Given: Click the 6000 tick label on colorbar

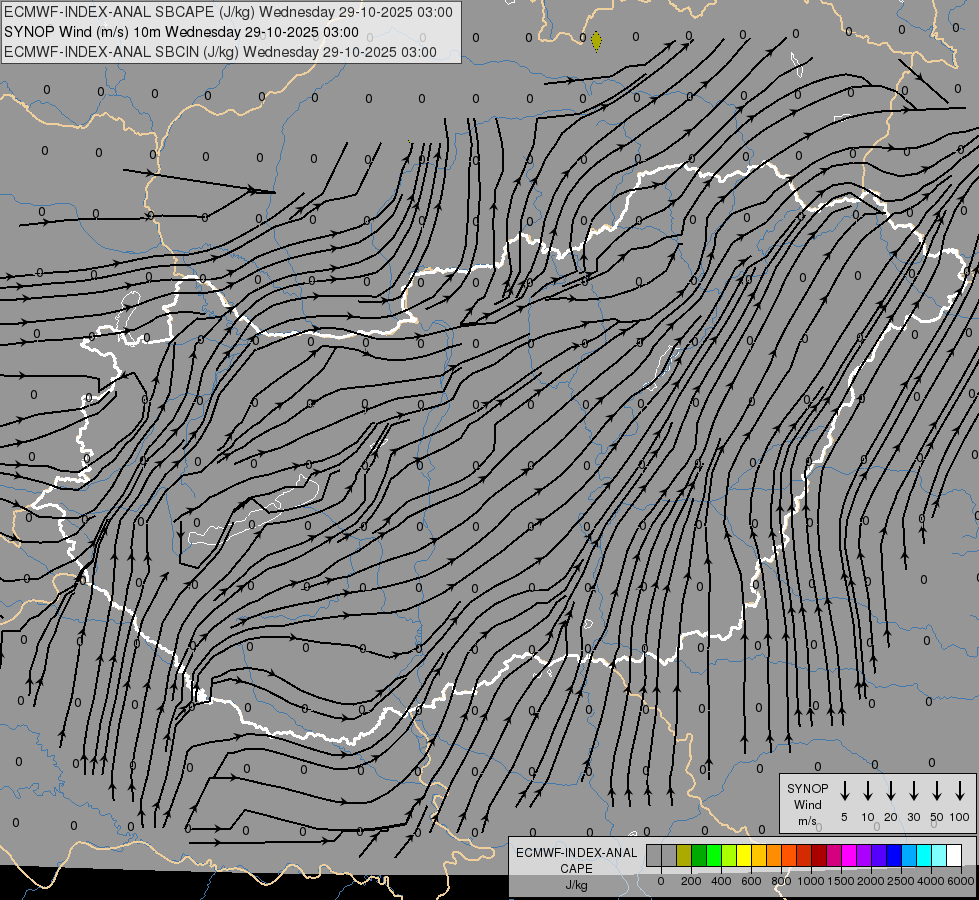Looking at the screenshot, I should tap(961, 881).
